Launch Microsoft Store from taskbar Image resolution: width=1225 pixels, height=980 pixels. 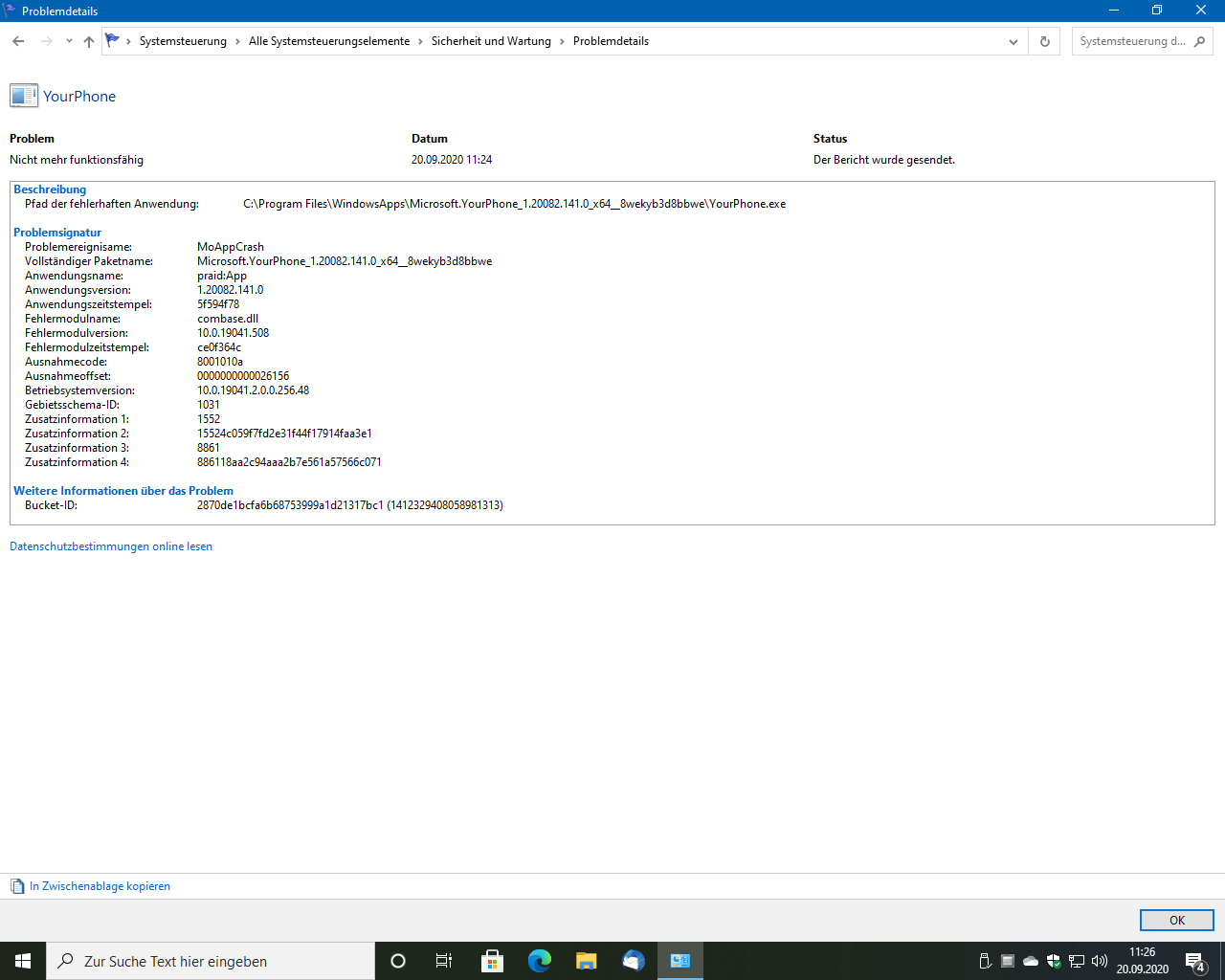click(x=492, y=961)
